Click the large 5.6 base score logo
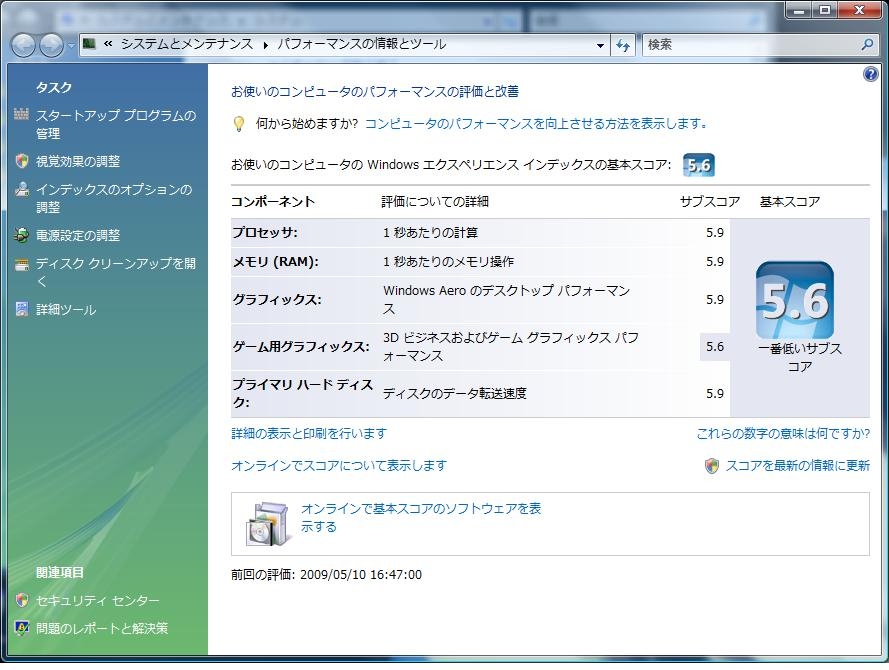This screenshot has width=889, height=670. pyautogui.click(x=795, y=300)
